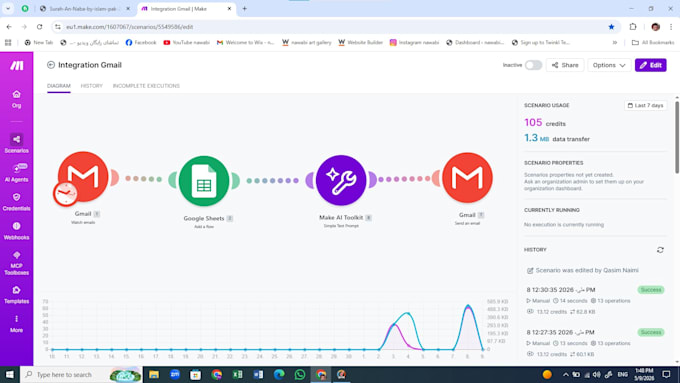This screenshot has height=383, width=680.
Task: Toggle the Inactive scenario switch
Action: [x=533, y=65]
